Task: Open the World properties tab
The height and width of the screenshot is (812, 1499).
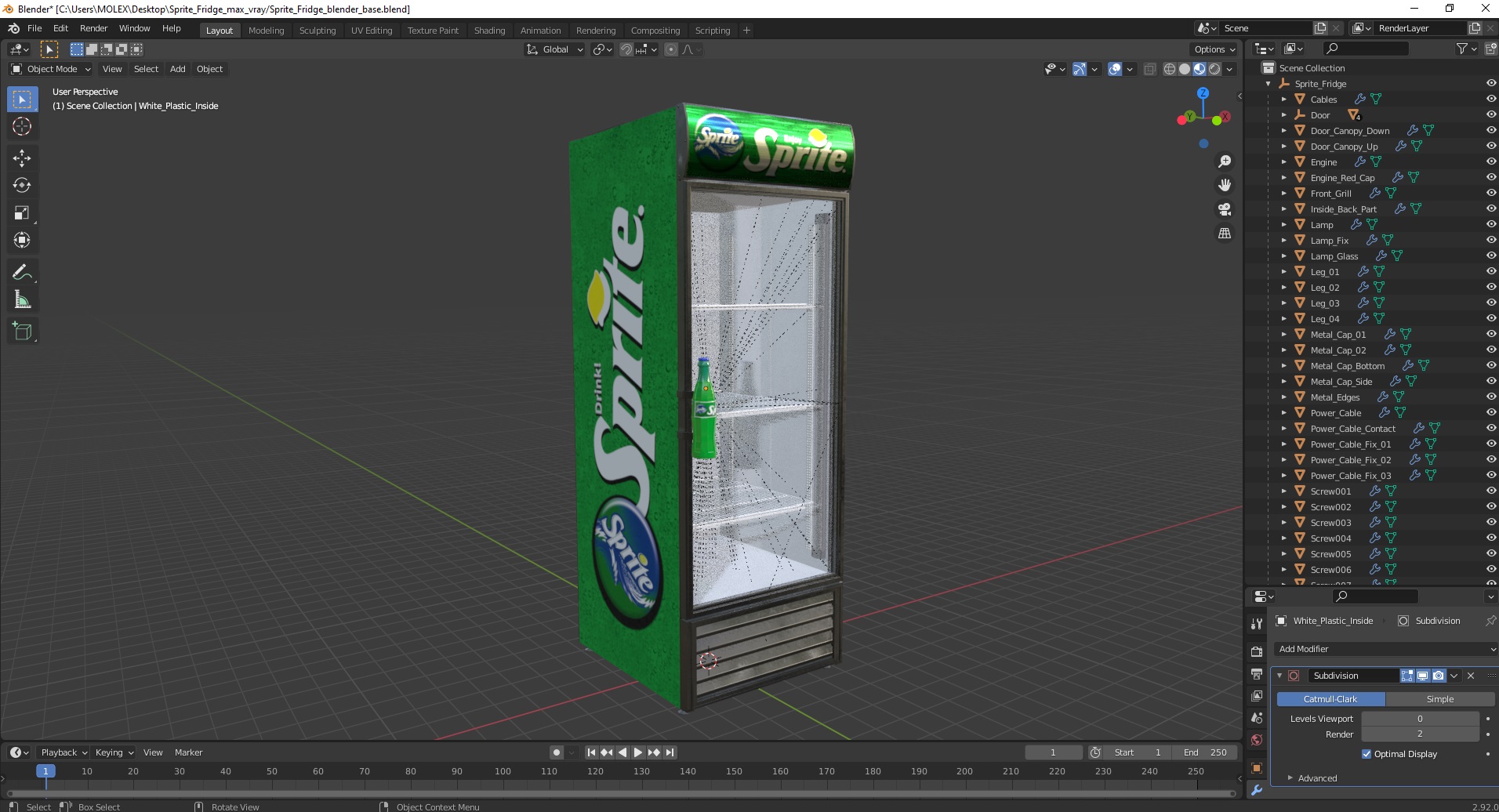Action: [x=1257, y=740]
